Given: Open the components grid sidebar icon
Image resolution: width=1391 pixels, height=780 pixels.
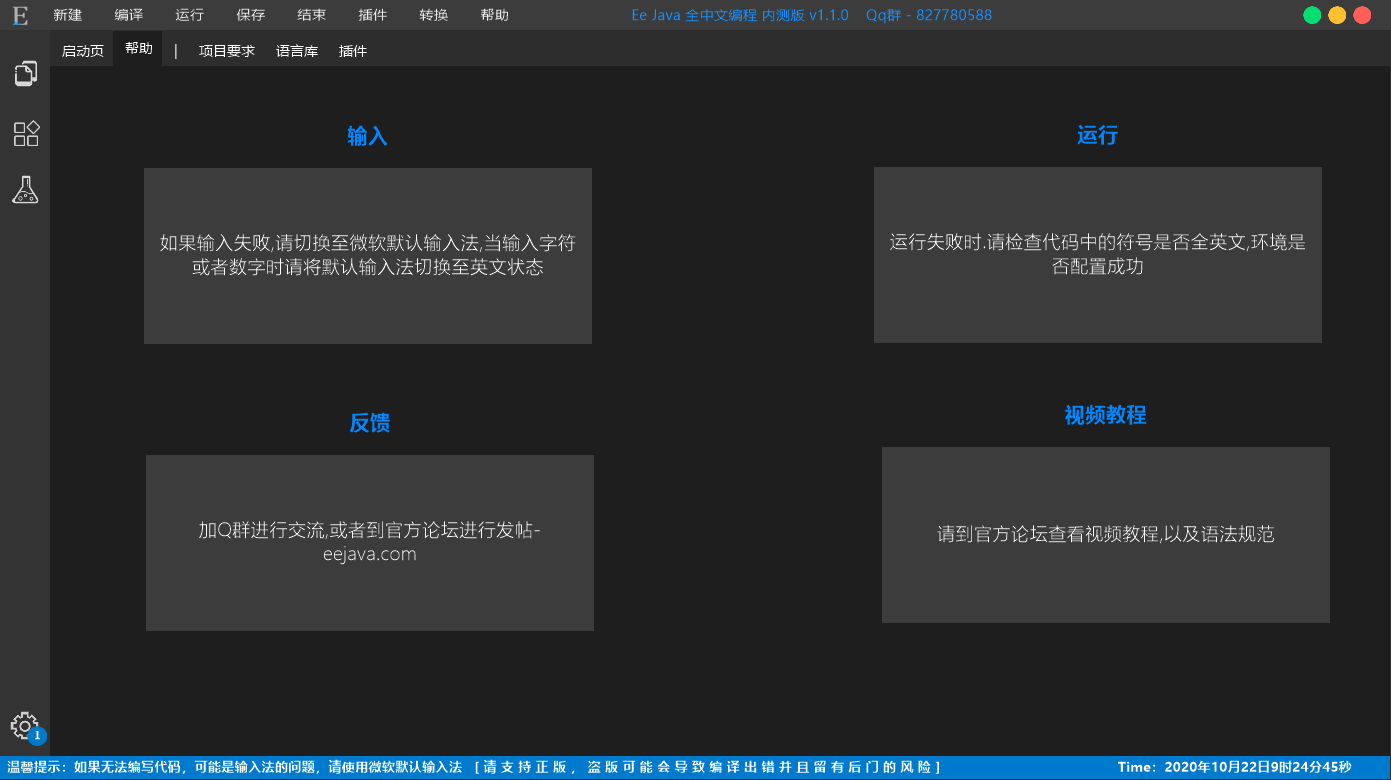Looking at the screenshot, I should coord(25,134).
